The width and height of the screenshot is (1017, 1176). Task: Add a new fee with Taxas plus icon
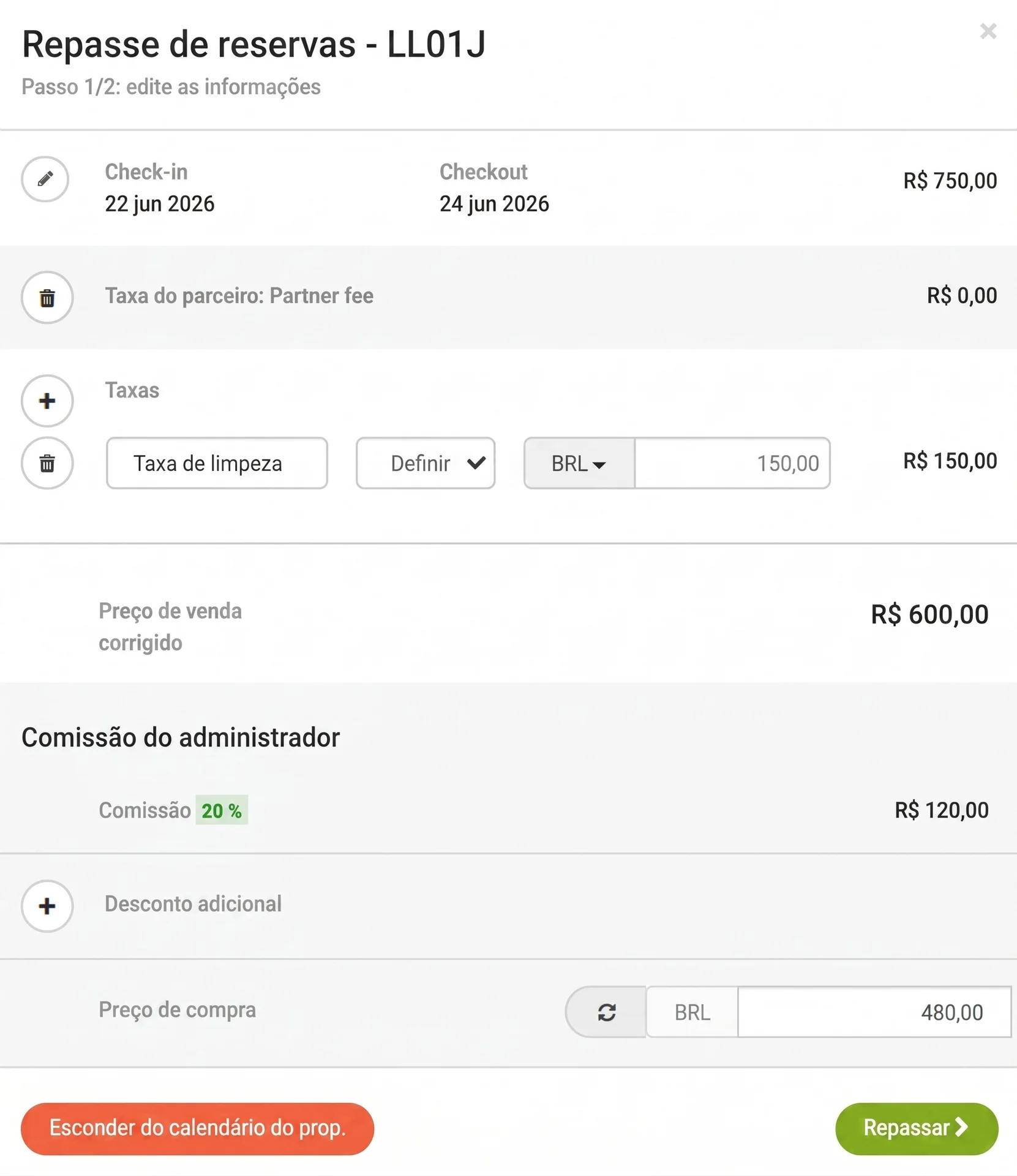click(47, 401)
